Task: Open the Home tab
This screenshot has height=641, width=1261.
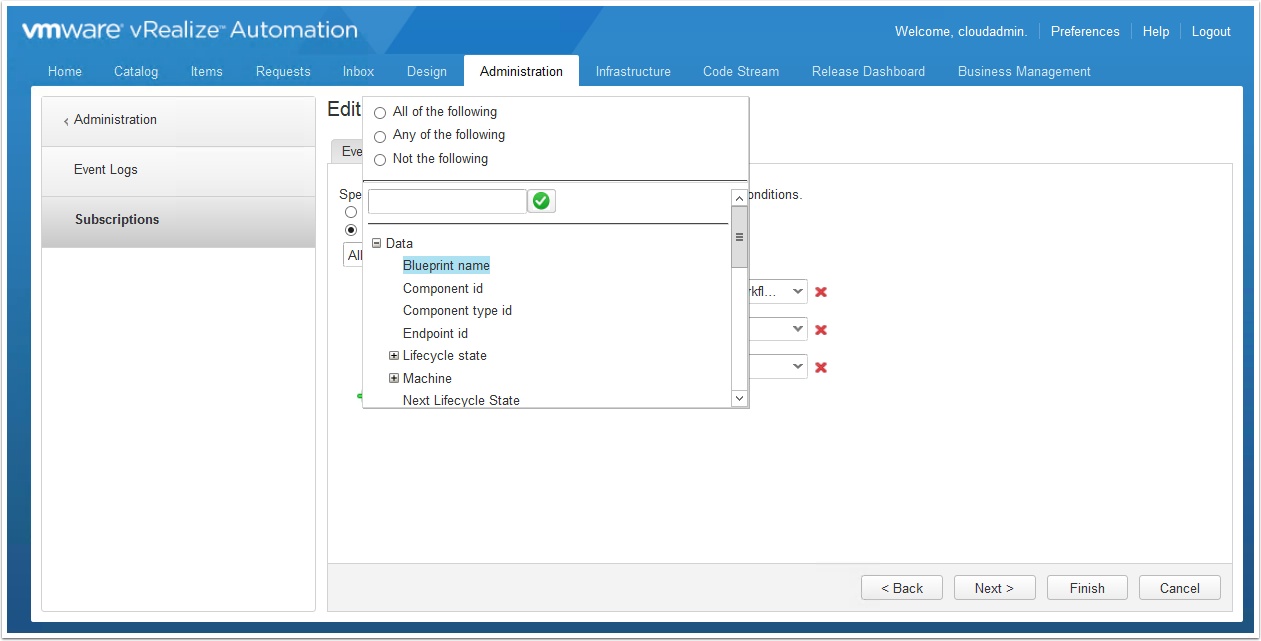Action: click(65, 71)
